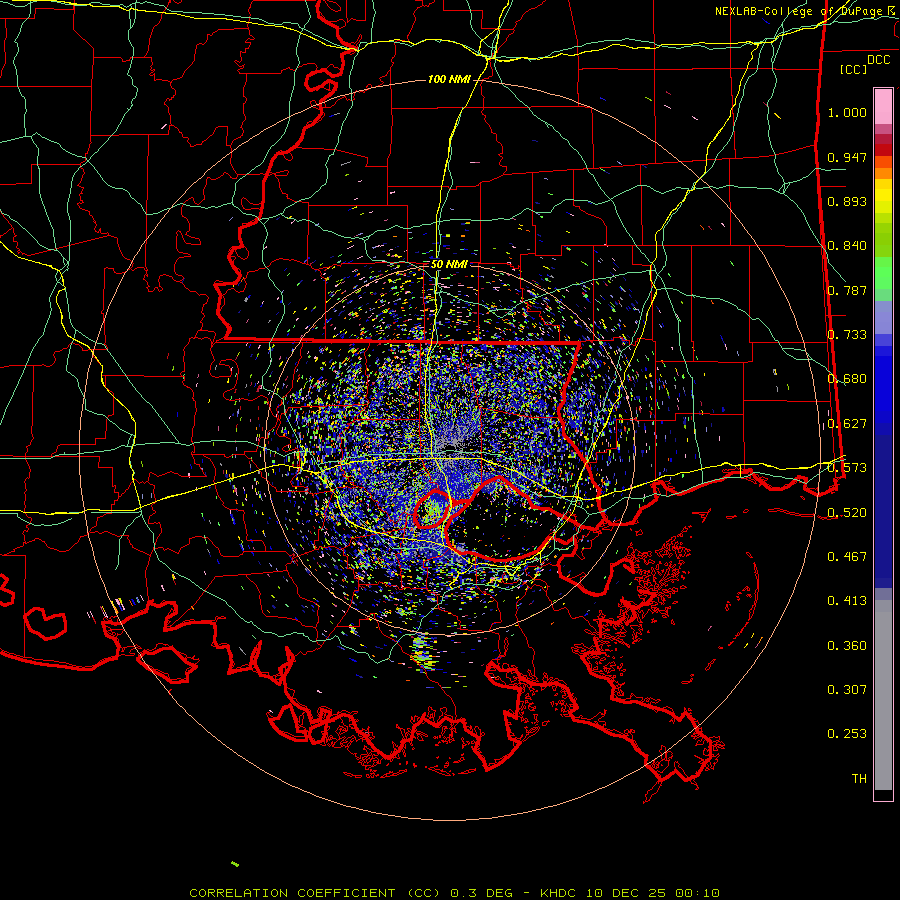This screenshot has width=900, height=900.
Task: Pick the pink swatch atop the color bar
Action: pyautogui.click(x=883, y=106)
